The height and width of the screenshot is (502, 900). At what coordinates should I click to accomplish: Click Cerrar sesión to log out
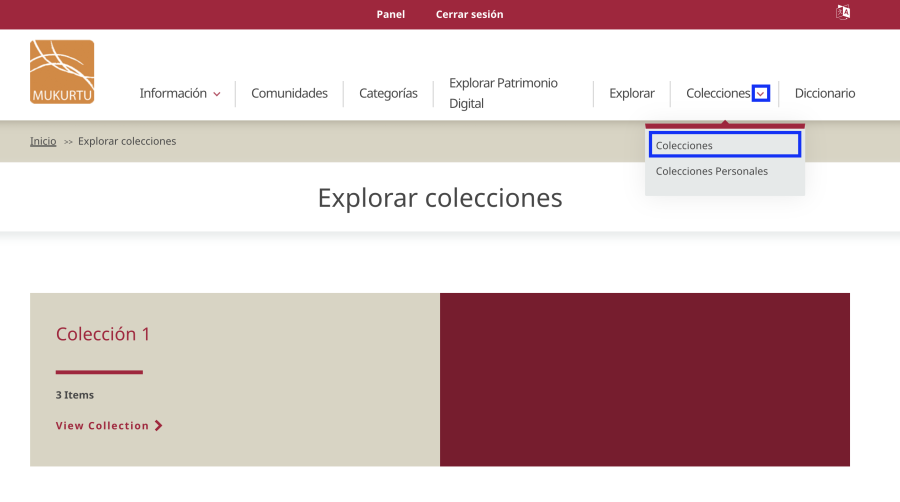click(x=469, y=14)
